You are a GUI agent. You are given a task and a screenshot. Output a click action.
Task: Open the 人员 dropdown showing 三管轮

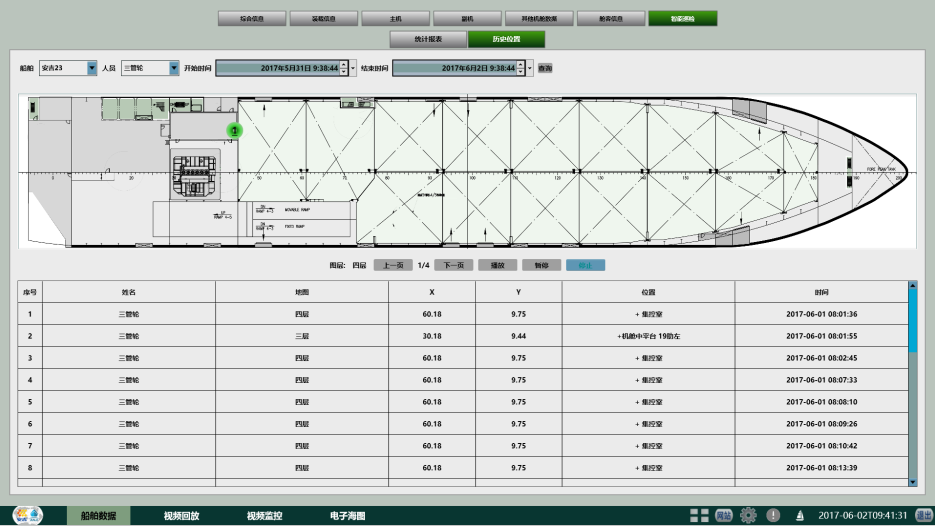coord(174,68)
